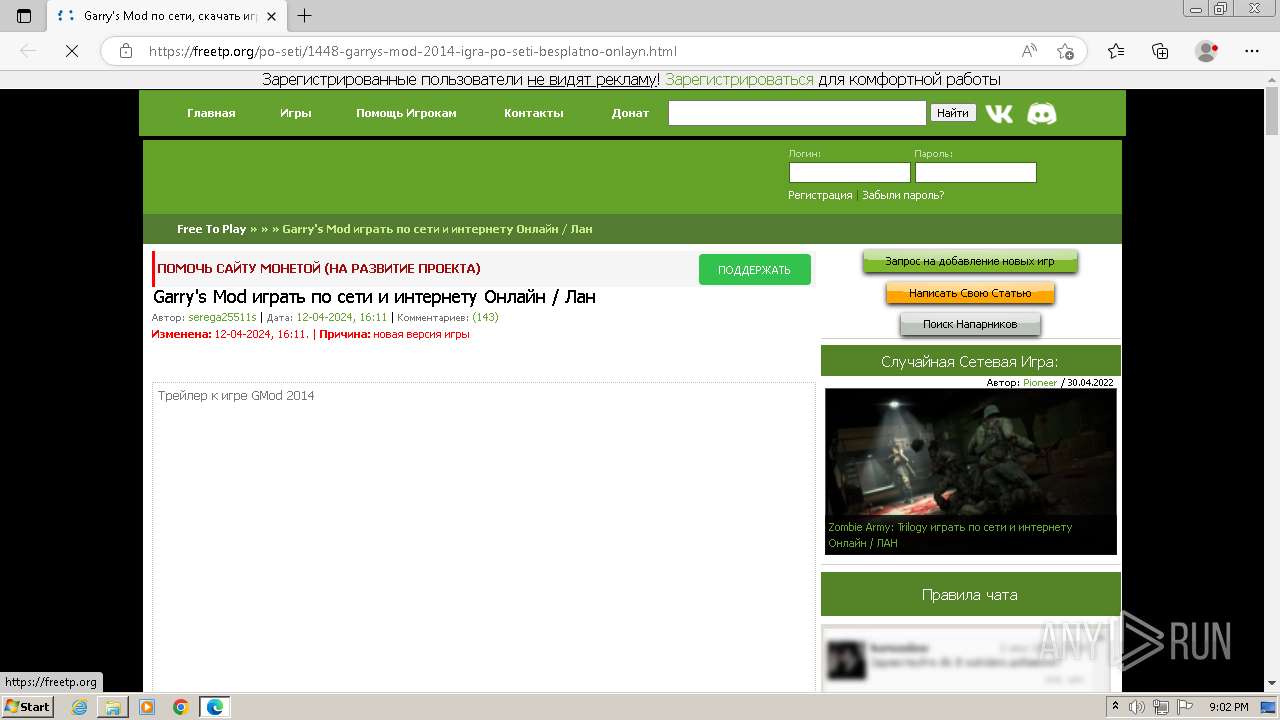Open Zombie Army: Trilogy title link

[950, 535]
